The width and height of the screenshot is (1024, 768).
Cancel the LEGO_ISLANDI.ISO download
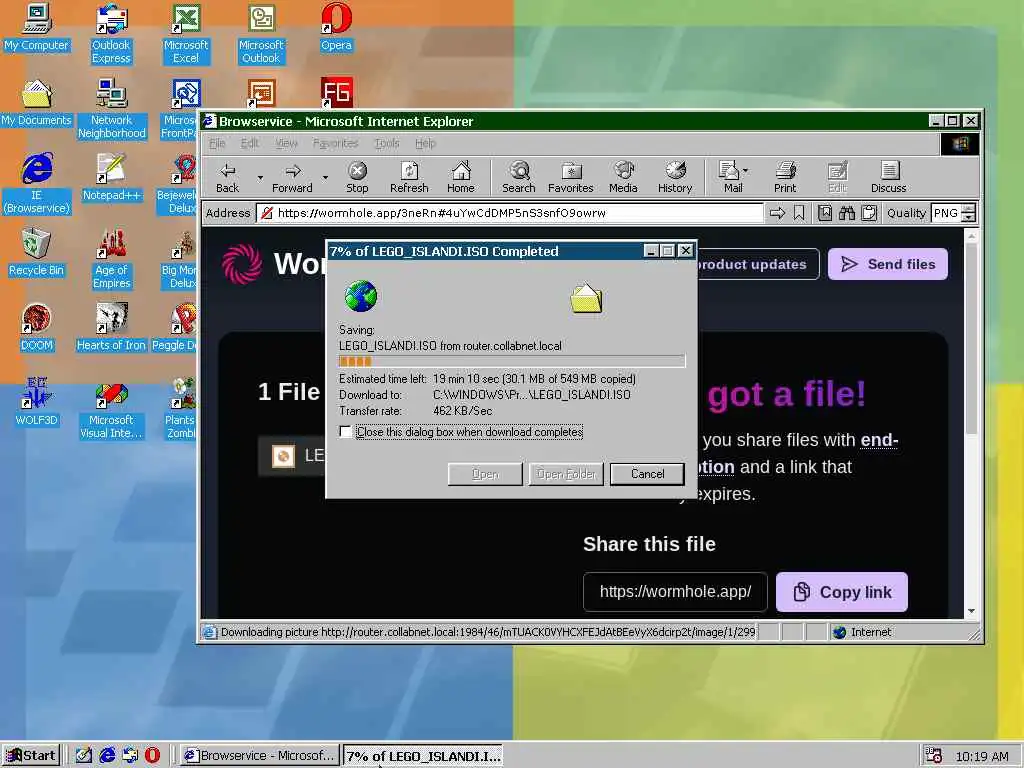(647, 474)
